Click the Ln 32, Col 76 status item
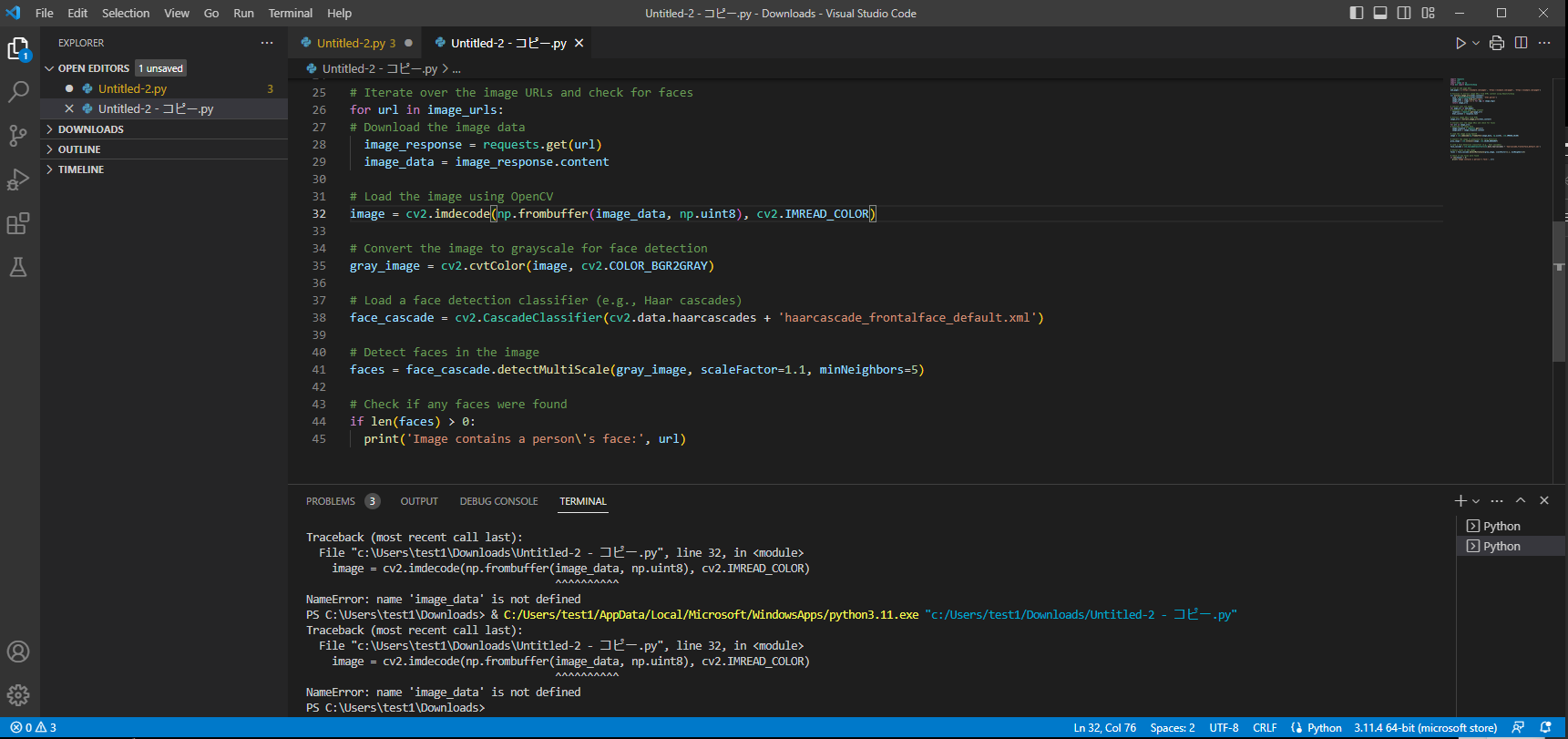The image size is (1568, 739). (x=1104, y=728)
